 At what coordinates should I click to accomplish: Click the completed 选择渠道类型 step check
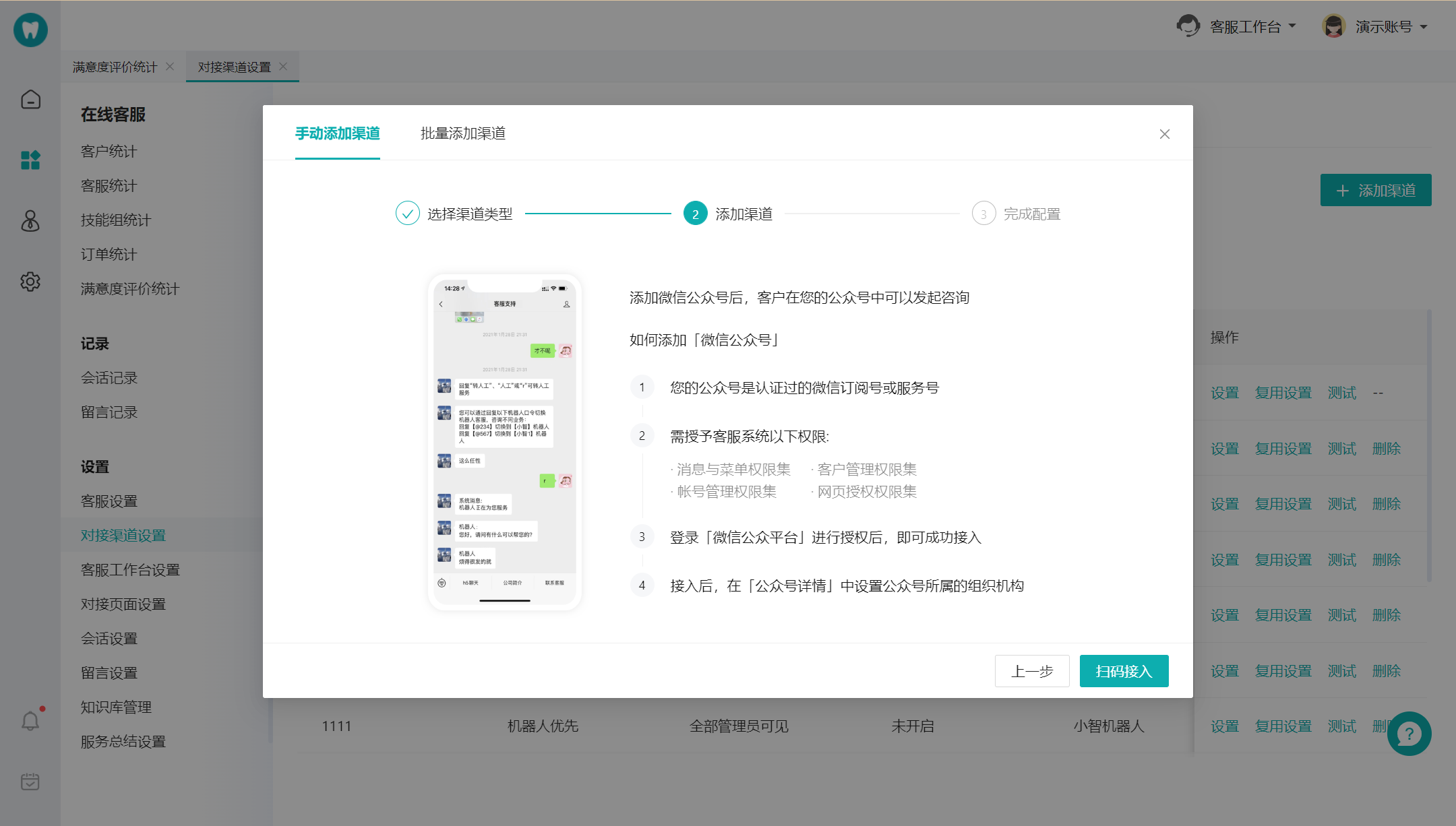(408, 214)
